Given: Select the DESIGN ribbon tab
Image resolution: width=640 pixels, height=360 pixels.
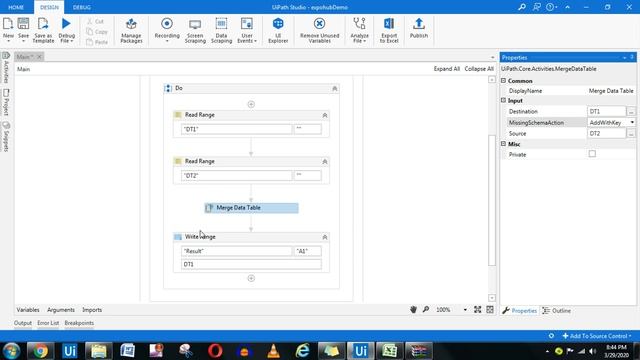Looking at the screenshot, I should (49, 7).
